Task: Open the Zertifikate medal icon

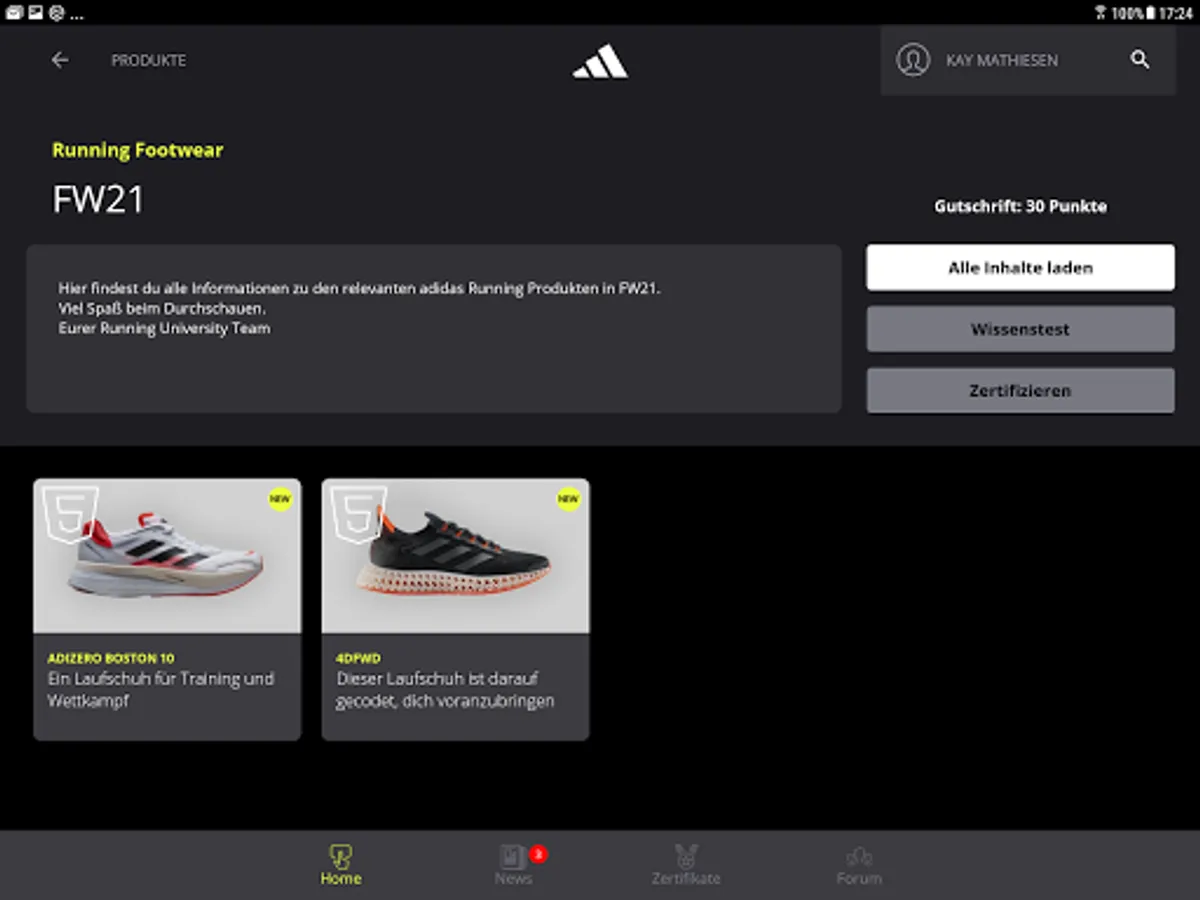Action: tap(686, 857)
